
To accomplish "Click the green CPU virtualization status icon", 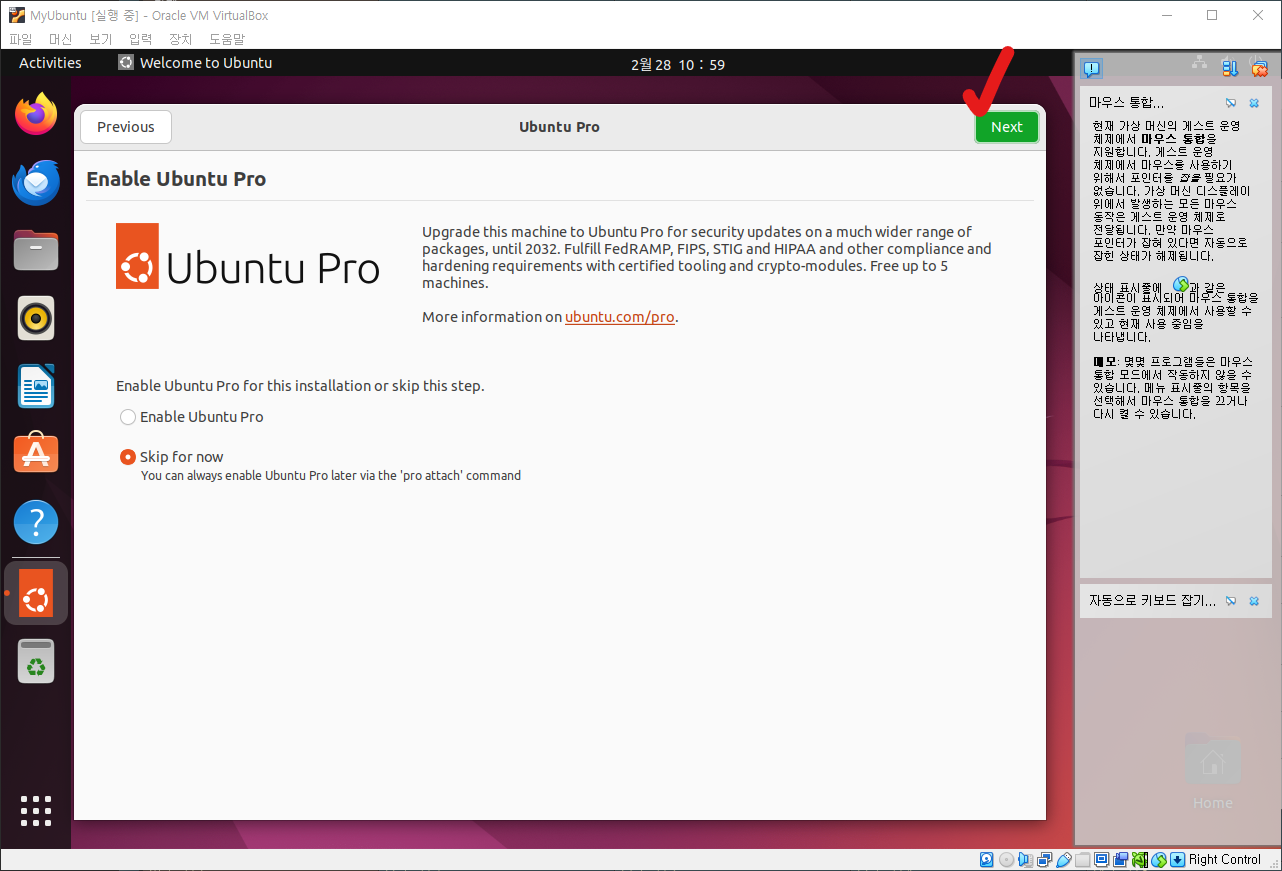I will click(x=1140, y=859).
